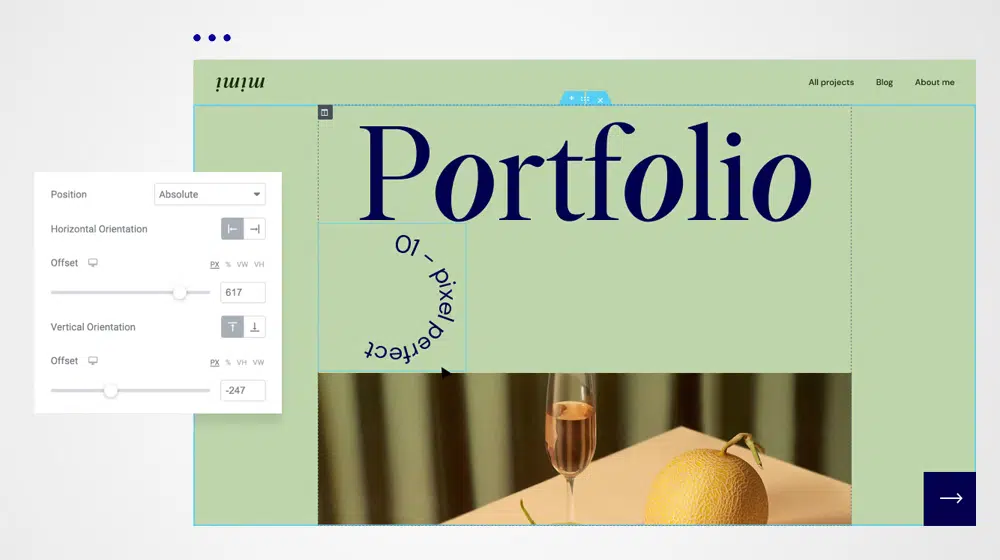The height and width of the screenshot is (560, 1000).
Task: Set horizontal orientation to left
Action: (232, 229)
